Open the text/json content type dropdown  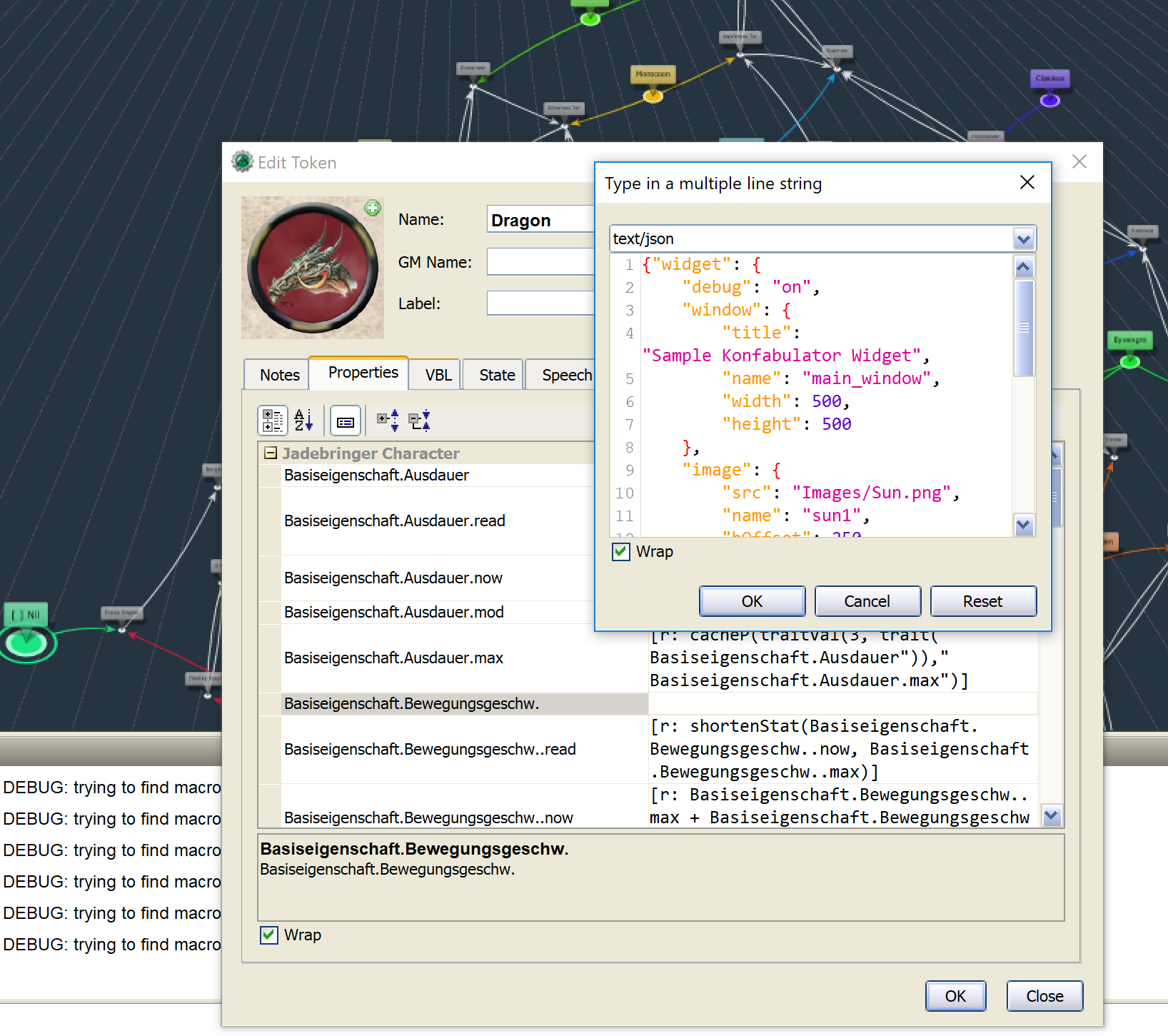tap(1024, 238)
